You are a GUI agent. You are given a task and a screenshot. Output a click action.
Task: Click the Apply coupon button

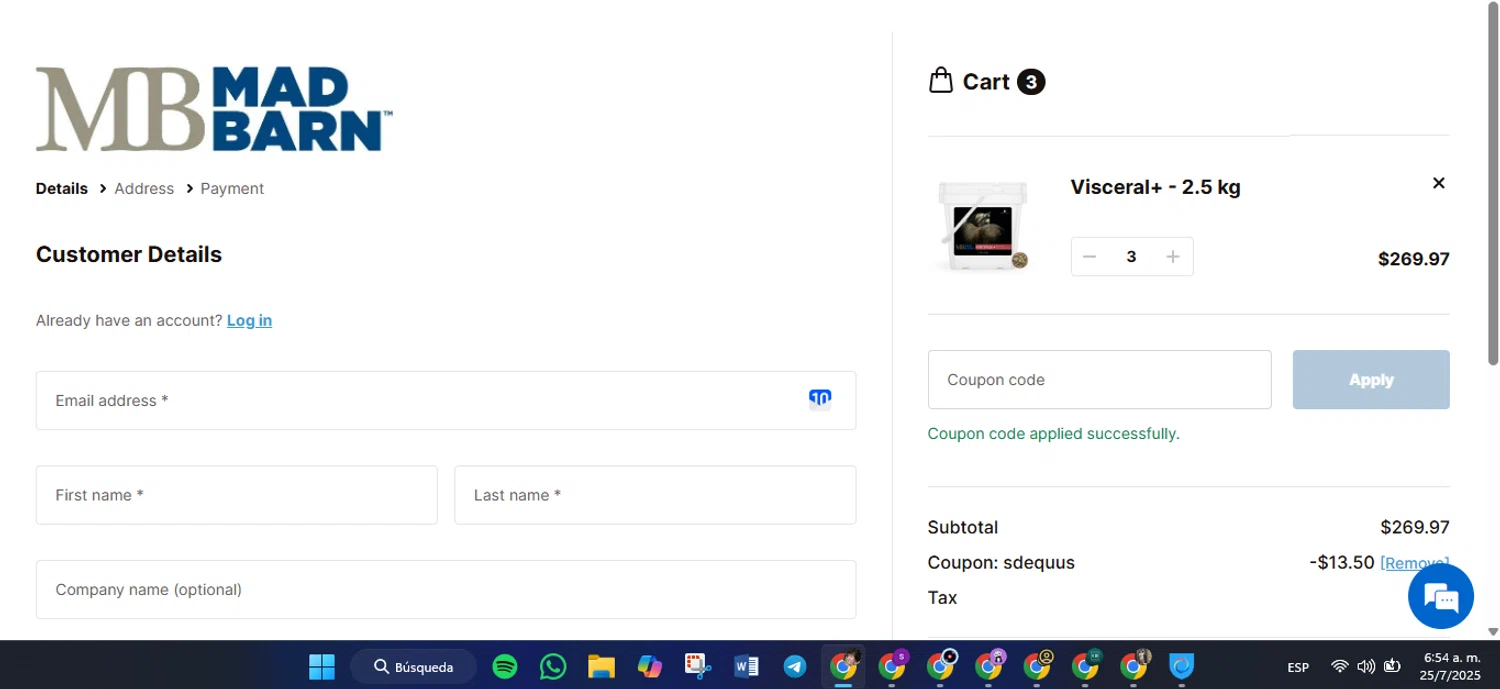coord(1370,379)
